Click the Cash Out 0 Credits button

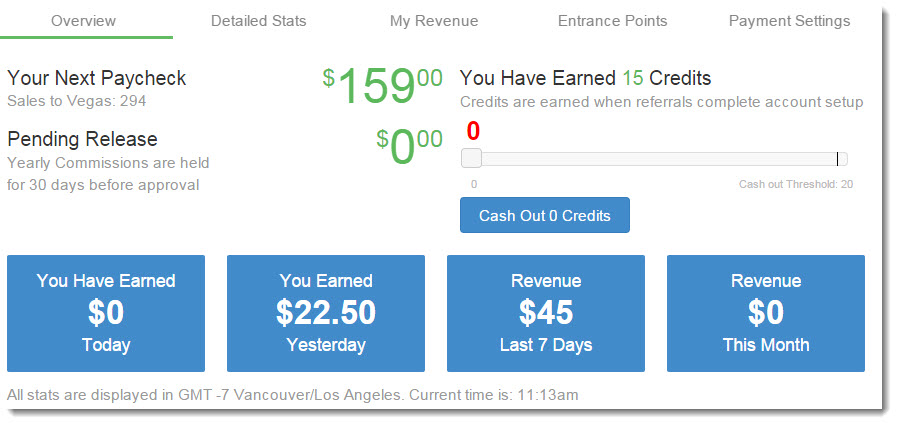coord(545,215)
